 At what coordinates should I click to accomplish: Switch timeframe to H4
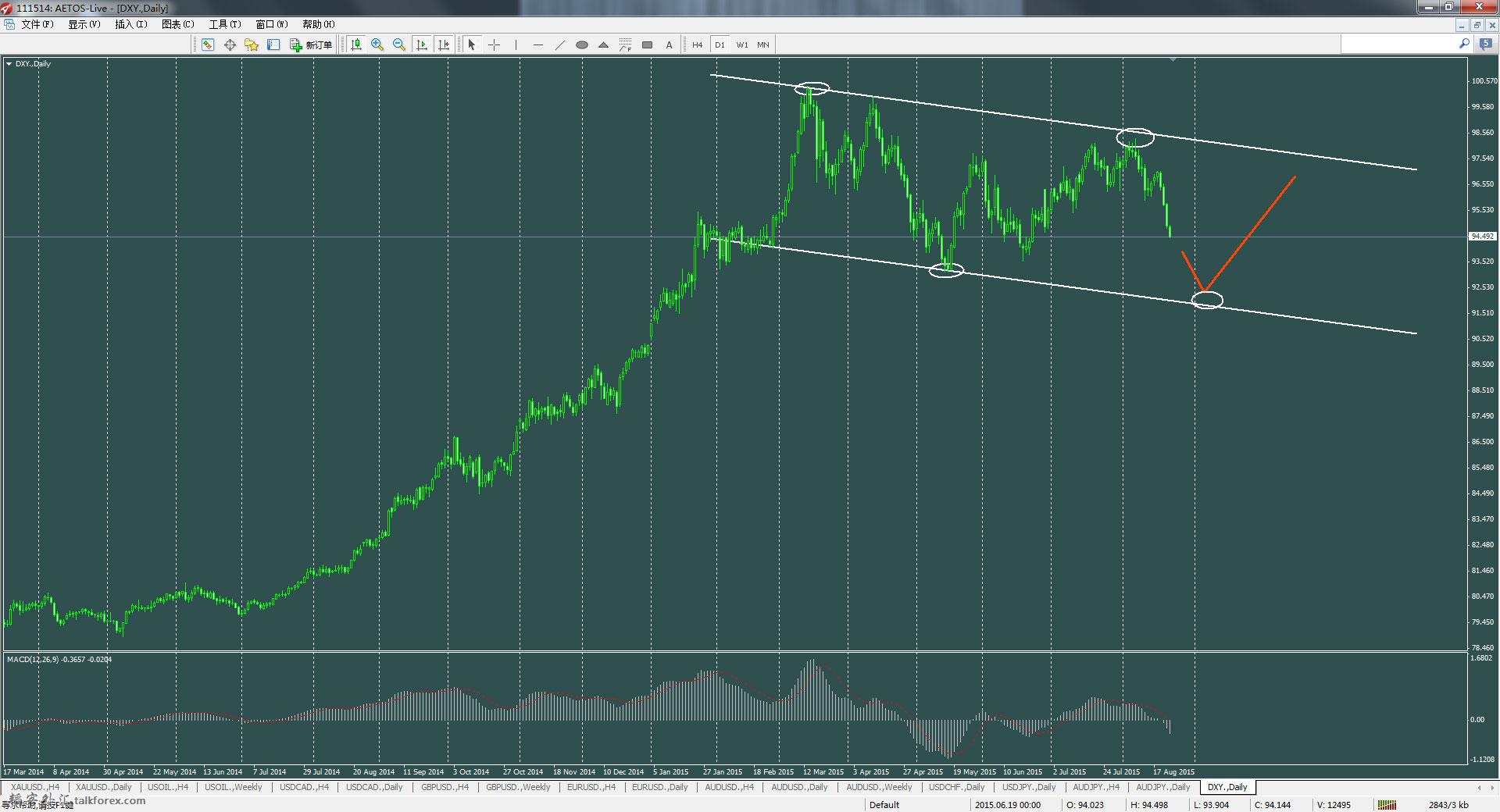click(x=697, y=45)
